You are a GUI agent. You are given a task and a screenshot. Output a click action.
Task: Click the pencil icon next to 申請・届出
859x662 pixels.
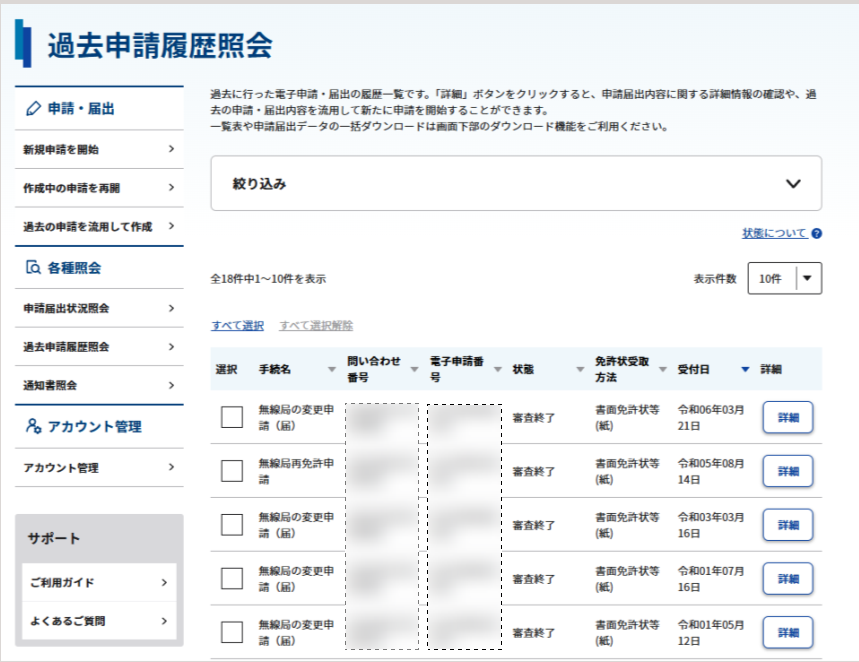coord(33,109)
